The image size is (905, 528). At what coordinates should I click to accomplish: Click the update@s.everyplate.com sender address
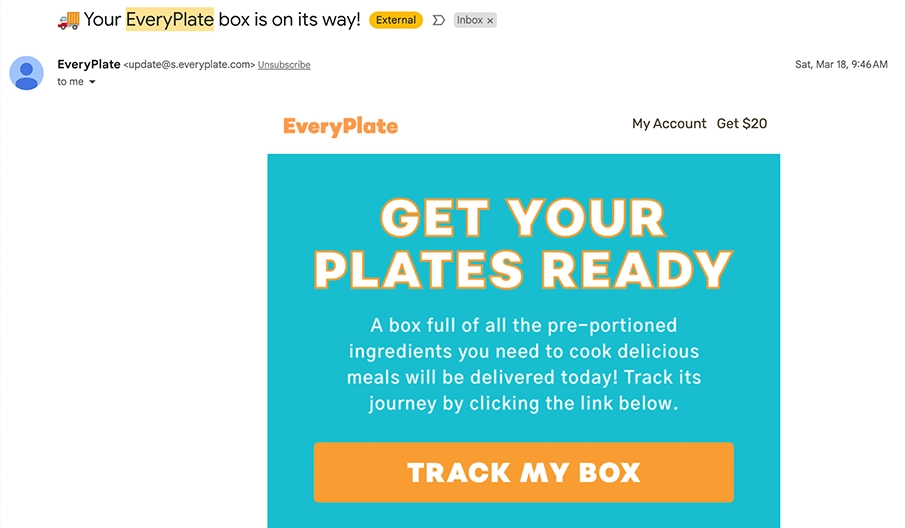point(189,65)
